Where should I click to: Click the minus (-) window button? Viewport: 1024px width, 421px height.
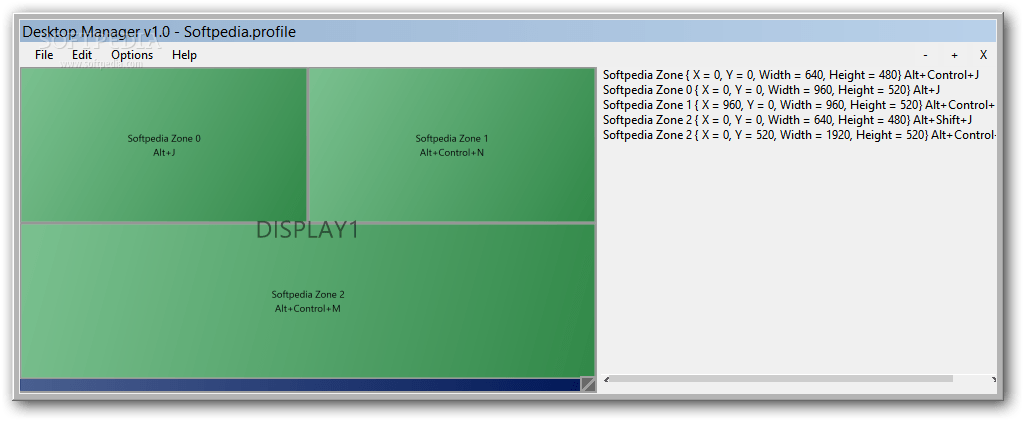(x=926, y=55)
